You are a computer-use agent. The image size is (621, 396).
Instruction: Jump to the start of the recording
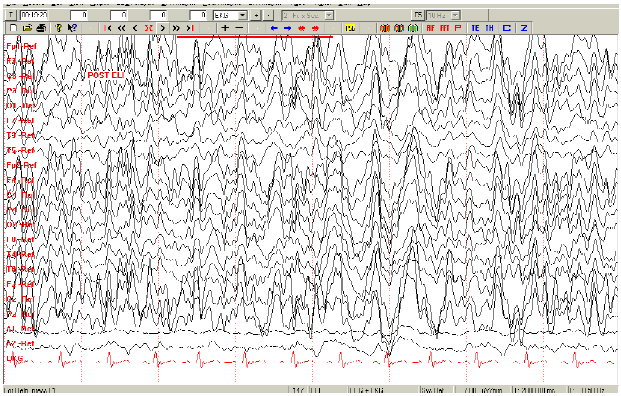tap(107, 28)
